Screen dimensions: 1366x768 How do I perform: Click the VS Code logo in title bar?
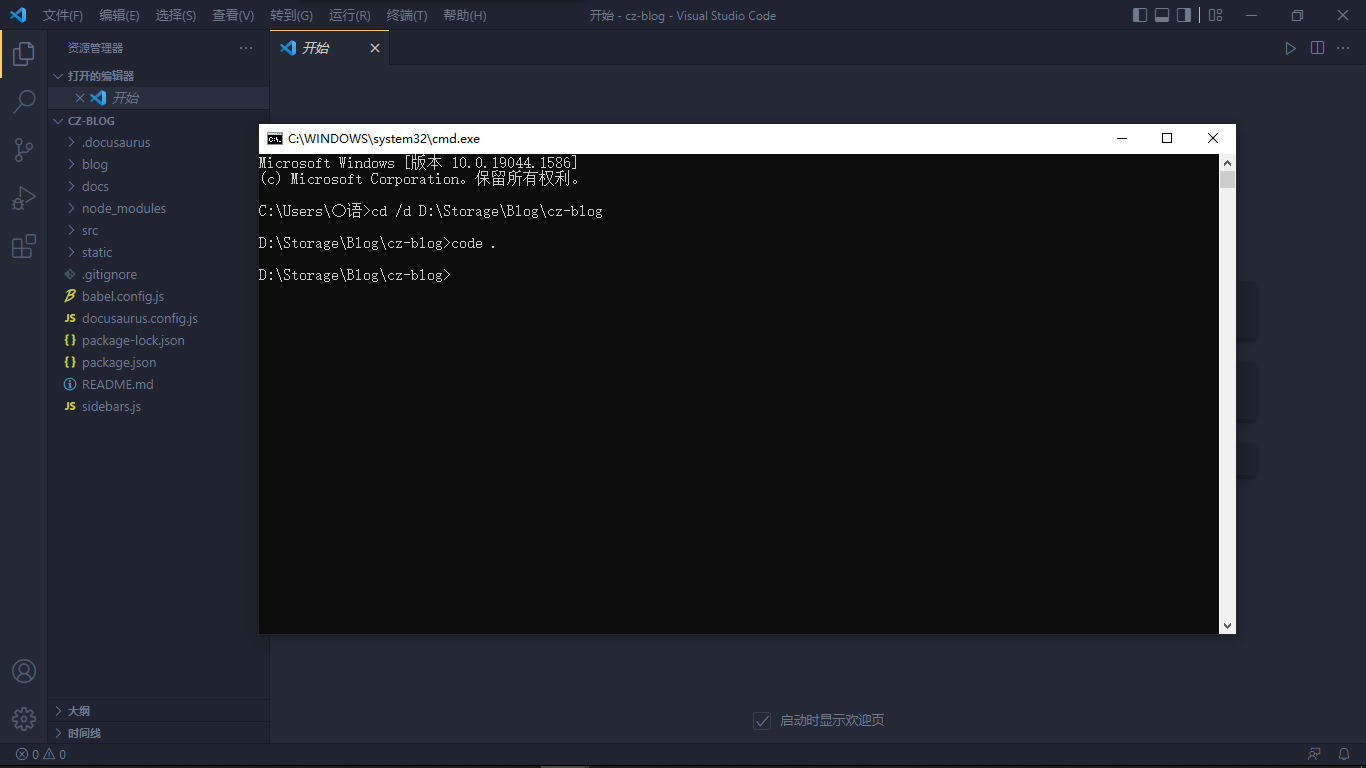pyautogui.click(x=18, y=15)
